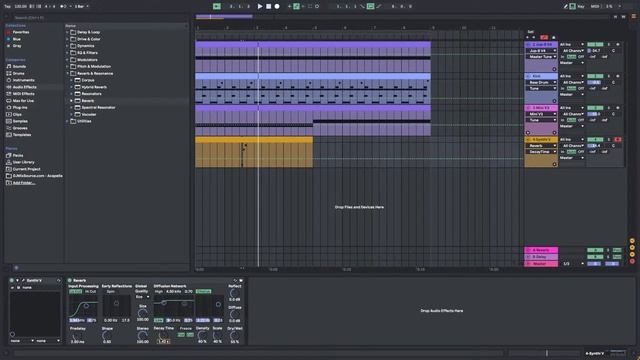Open Templates browser category
This screenshot has height=360, width=640.
[x=22, y=135]
